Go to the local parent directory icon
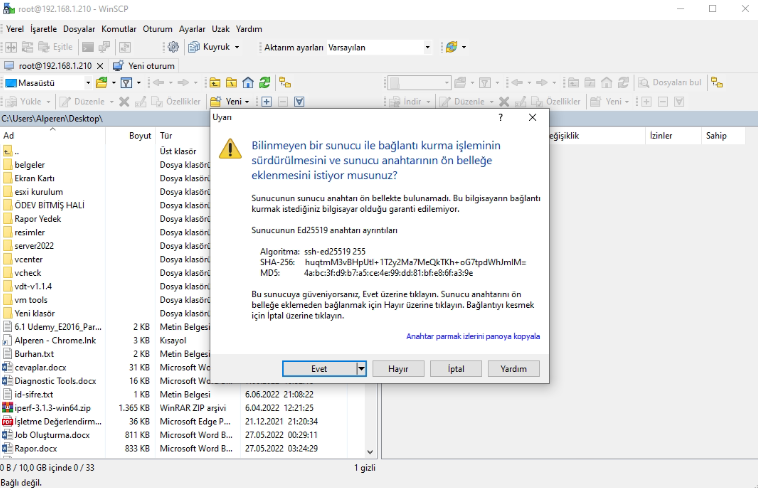This screenshot has height=488, width=758. [x=215, y=83]
